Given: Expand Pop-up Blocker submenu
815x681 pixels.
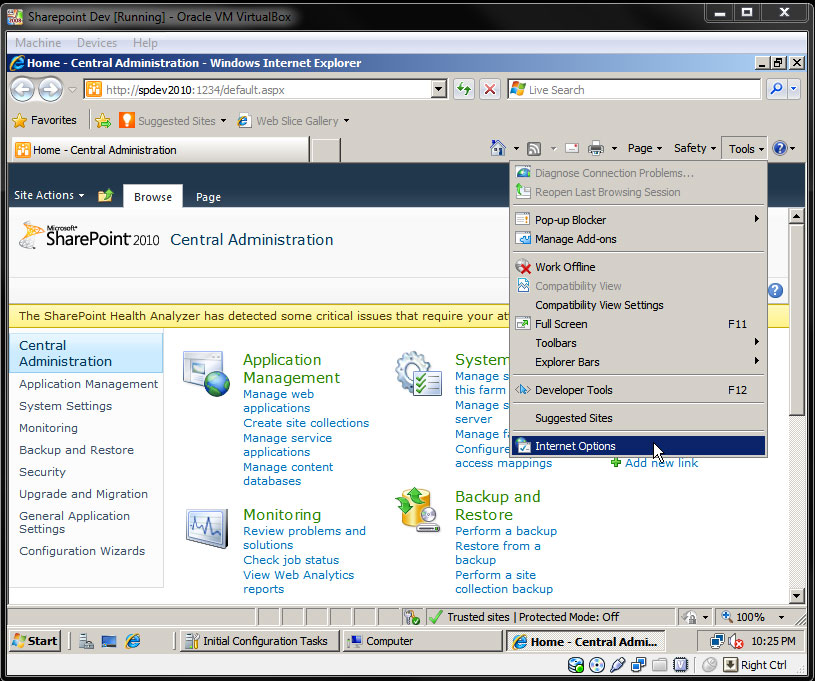Looking at the screenshot, I should point(638,220).
